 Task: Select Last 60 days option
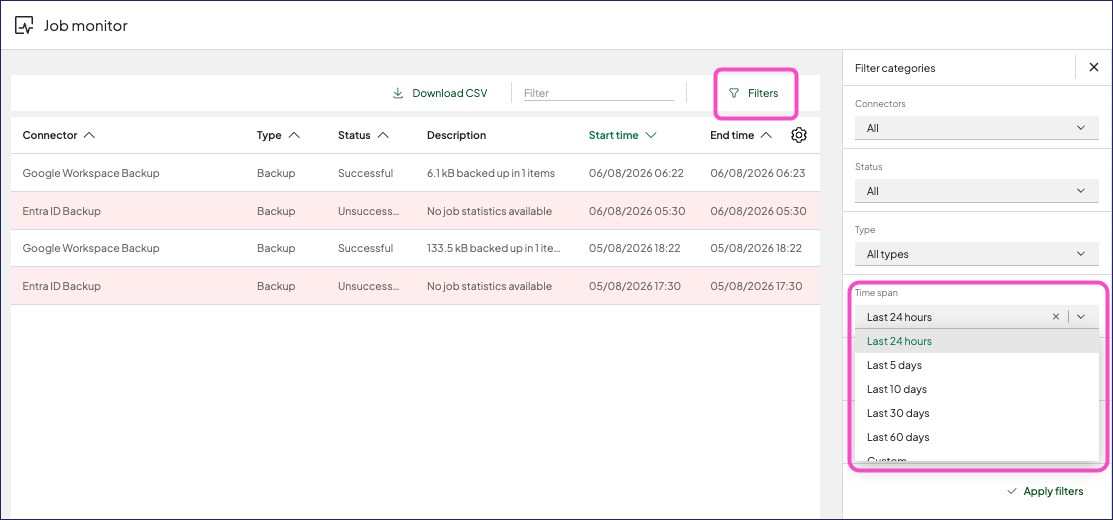click(976, 437)
